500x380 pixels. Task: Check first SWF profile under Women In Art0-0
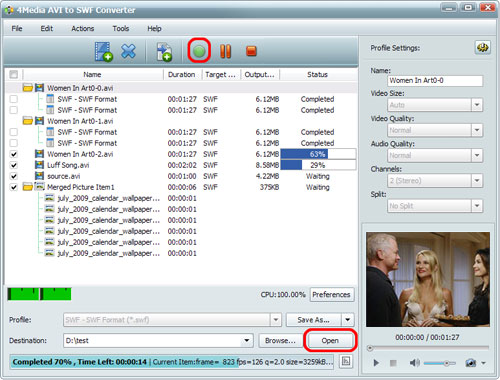pos(14,99)
